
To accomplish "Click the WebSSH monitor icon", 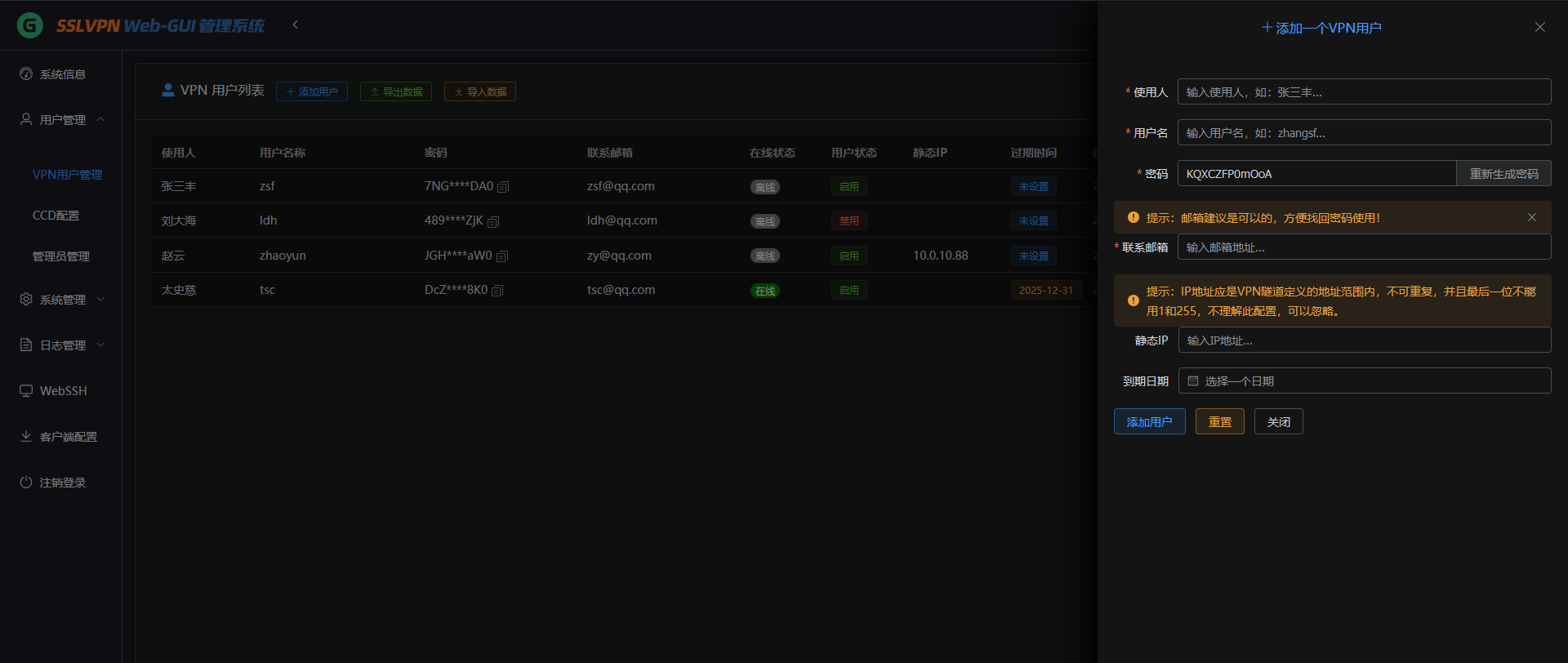I will click(x=26, y=391).
